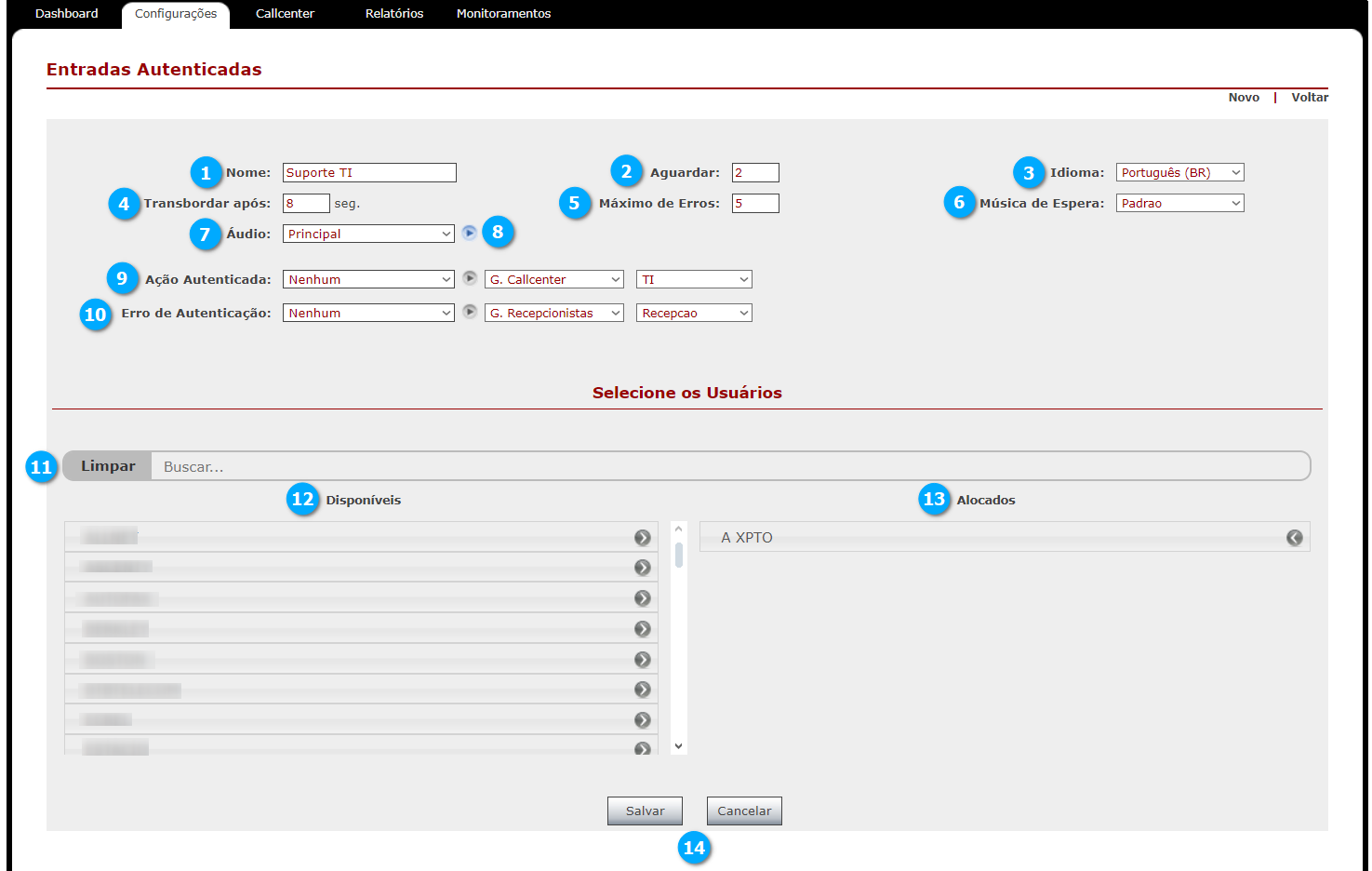Image resolution: width=1372 pixels, height=871 pixels.
Task: Click the Novo link
Action: pyautogui.click(x=1244, y=97)
